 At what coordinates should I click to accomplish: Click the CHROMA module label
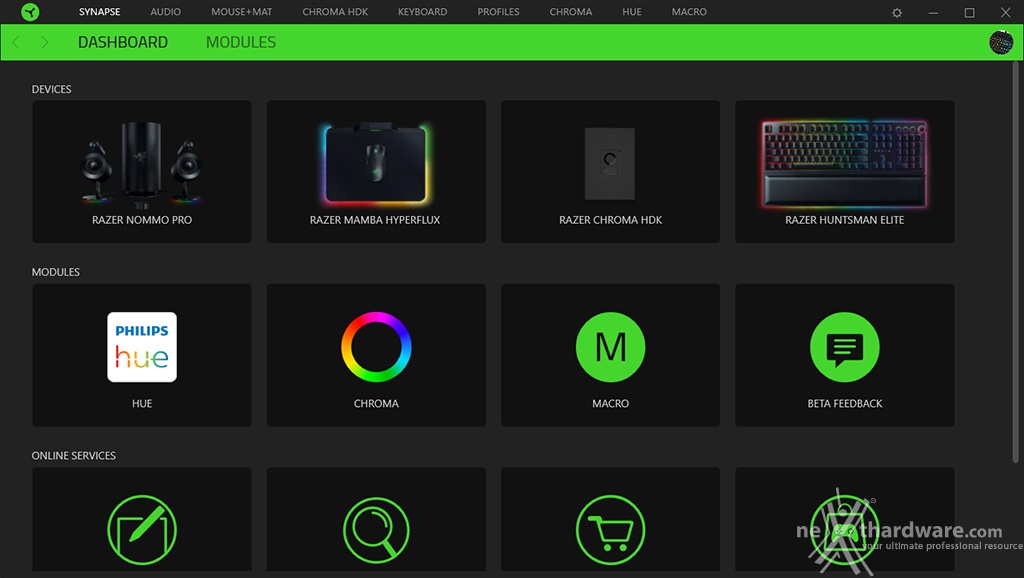click(376, 404)
